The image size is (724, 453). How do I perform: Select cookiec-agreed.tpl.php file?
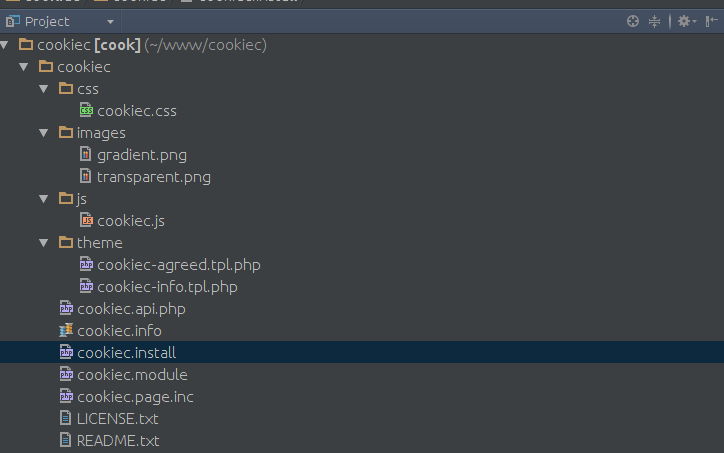179,265
